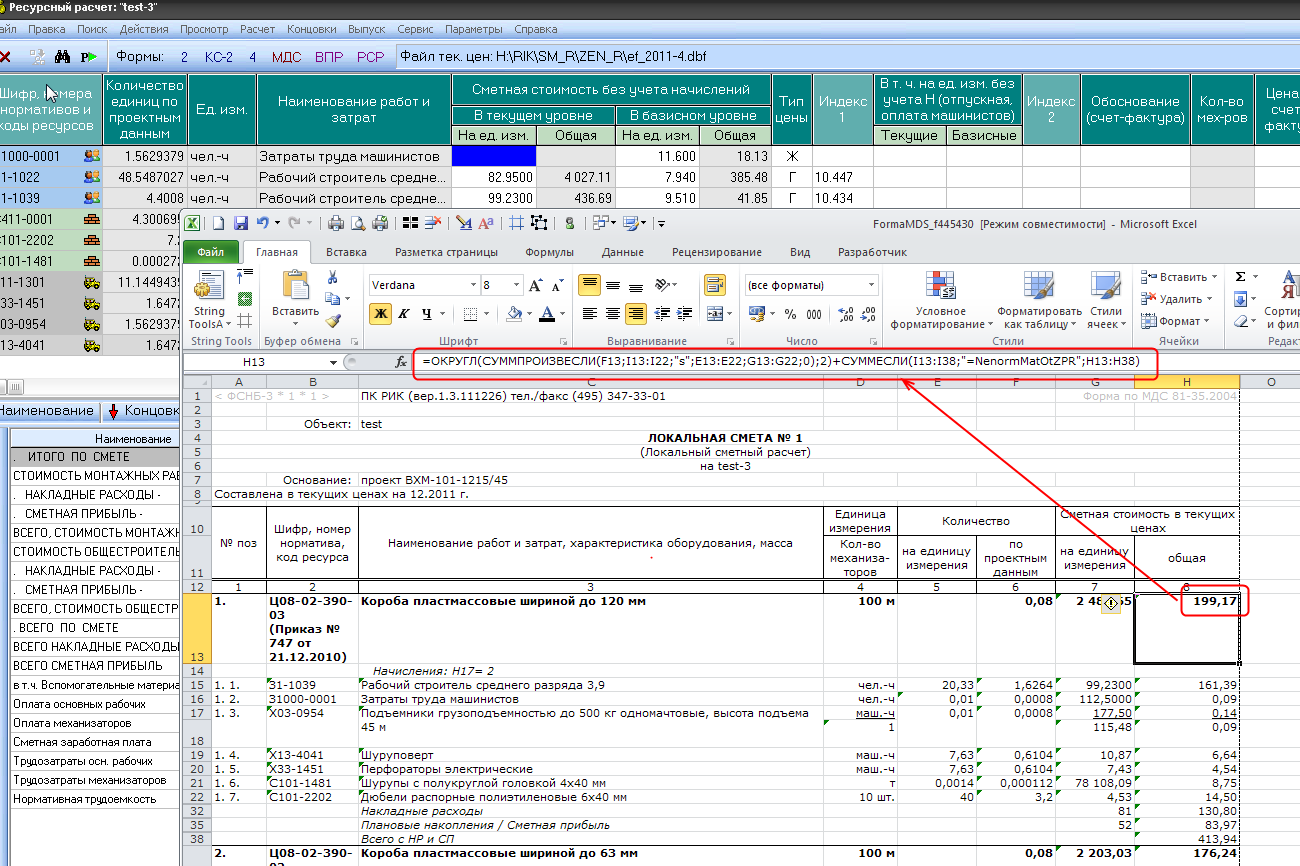This screenshot has width=1300, height=866.
Task: Click the AutoSum sigma icon
Action: point(1241,277)
